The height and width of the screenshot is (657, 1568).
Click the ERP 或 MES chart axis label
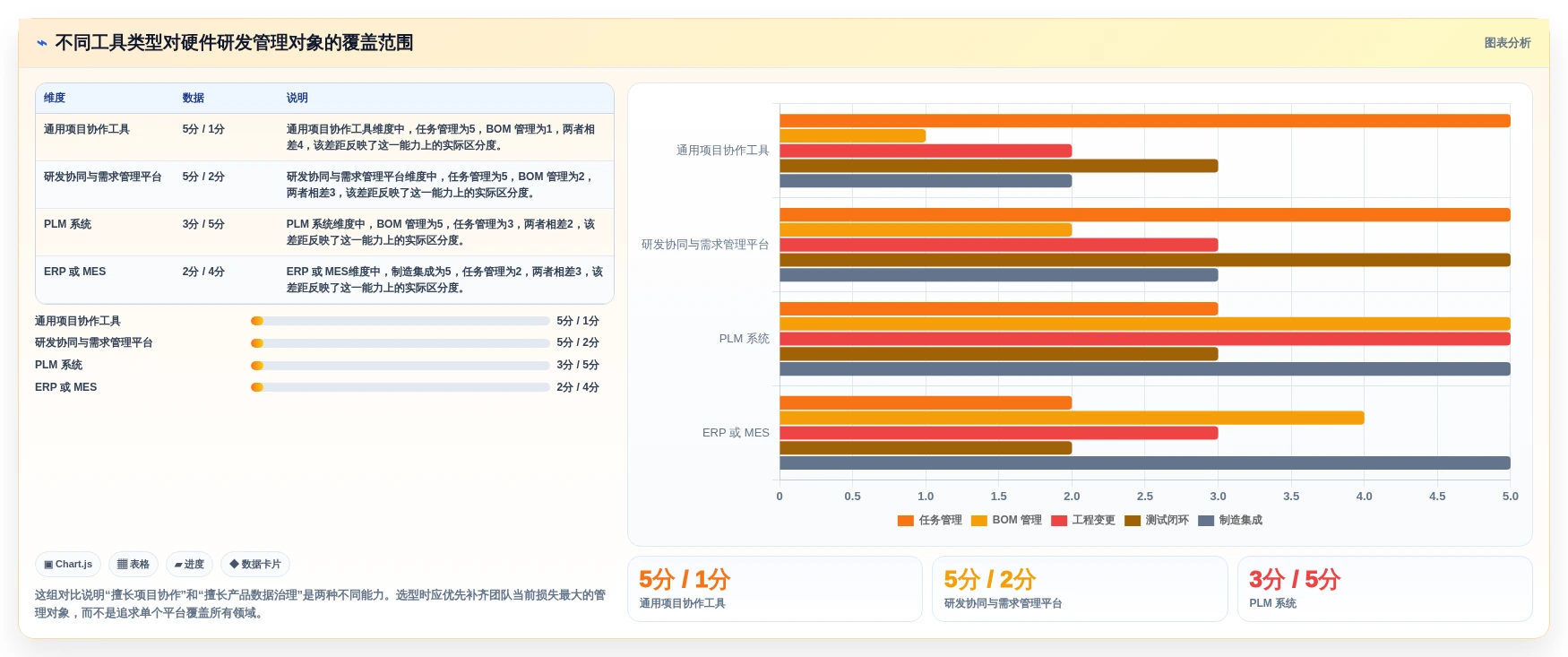(x=736, y=433)
